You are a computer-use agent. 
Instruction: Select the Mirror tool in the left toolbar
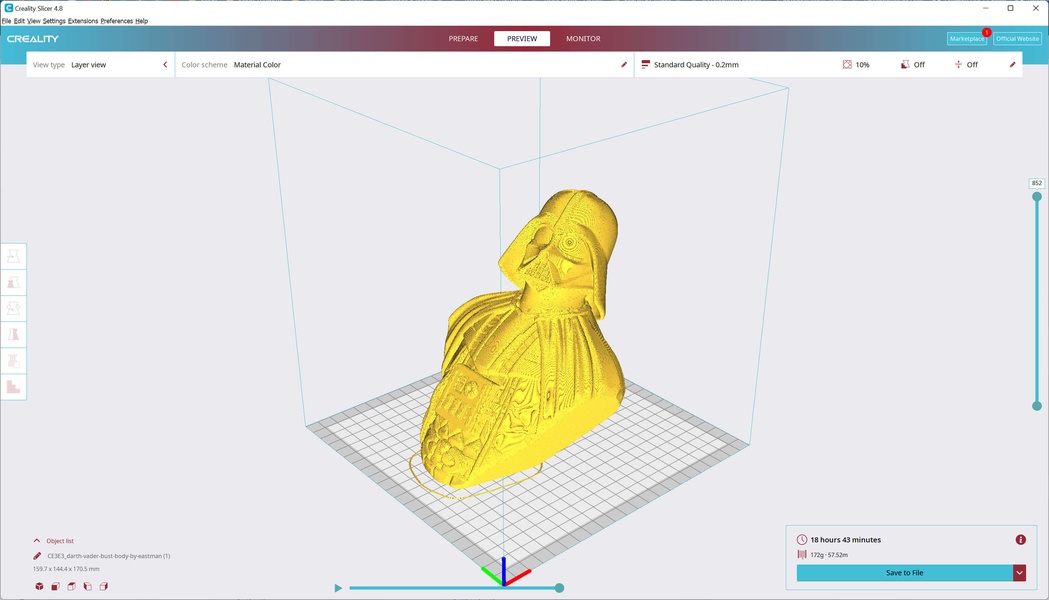(x=13, y=334)
